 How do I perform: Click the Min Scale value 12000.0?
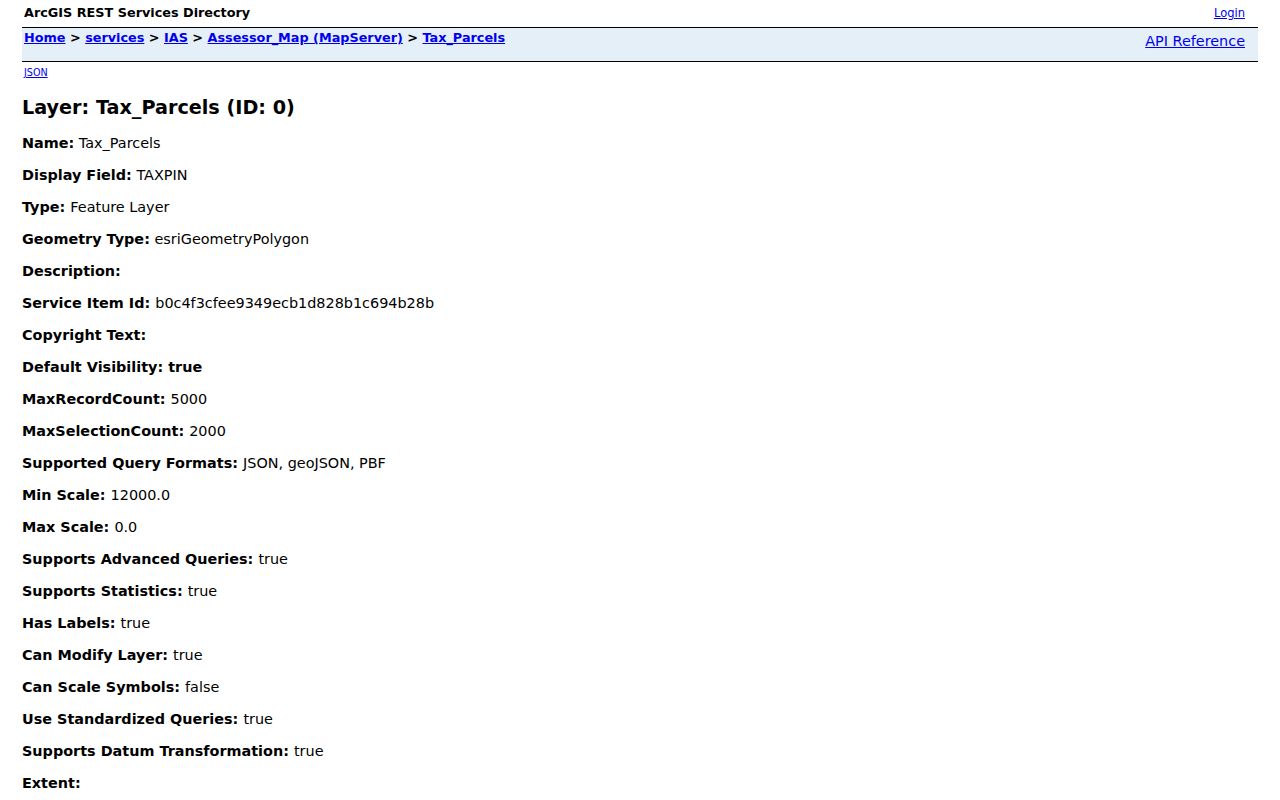[x=140, y=495]
